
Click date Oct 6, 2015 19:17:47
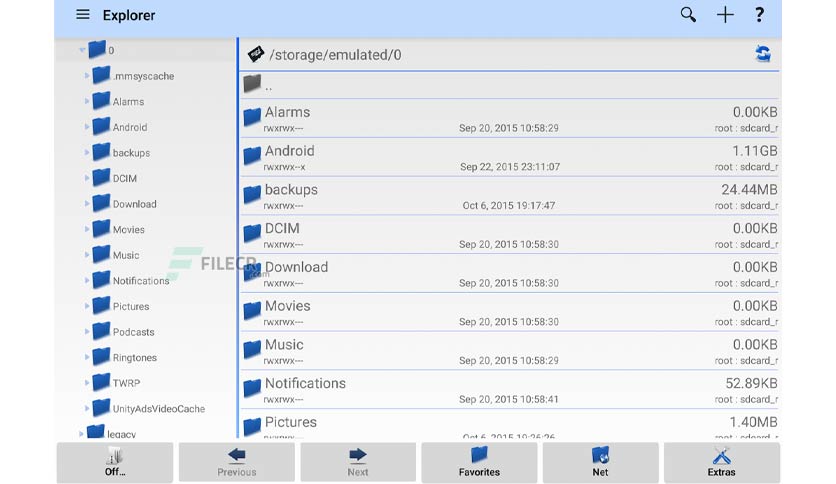pyautogui.click(x=509, y=206)
